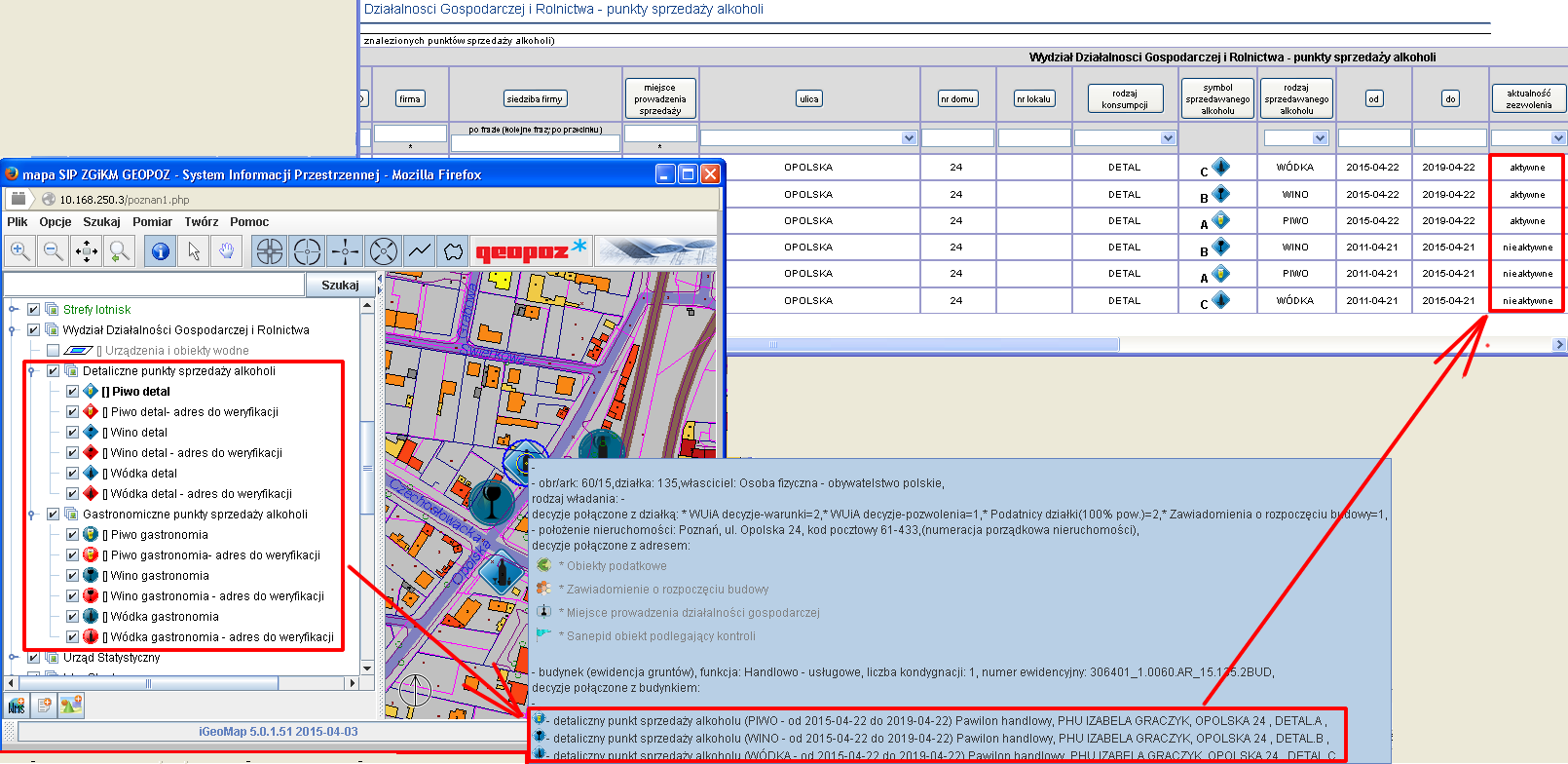The height and width of the screenshot is (764, 1568).
Task: Click the bottle marker on Opolska street
Action: click(502, 572)
